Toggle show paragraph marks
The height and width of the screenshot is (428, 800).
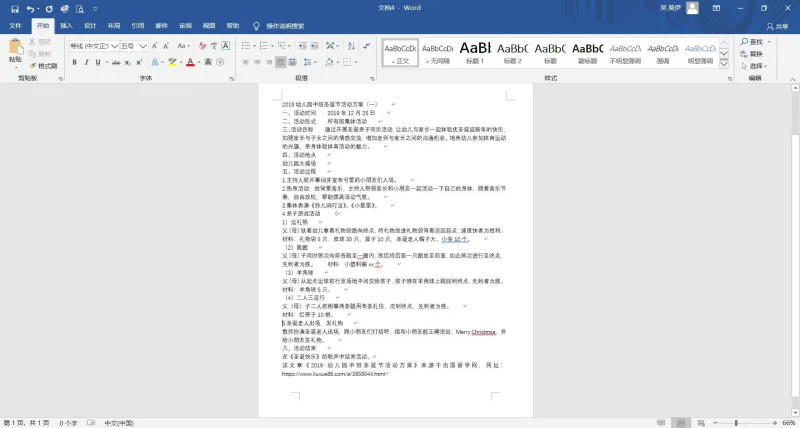point(366,46)
